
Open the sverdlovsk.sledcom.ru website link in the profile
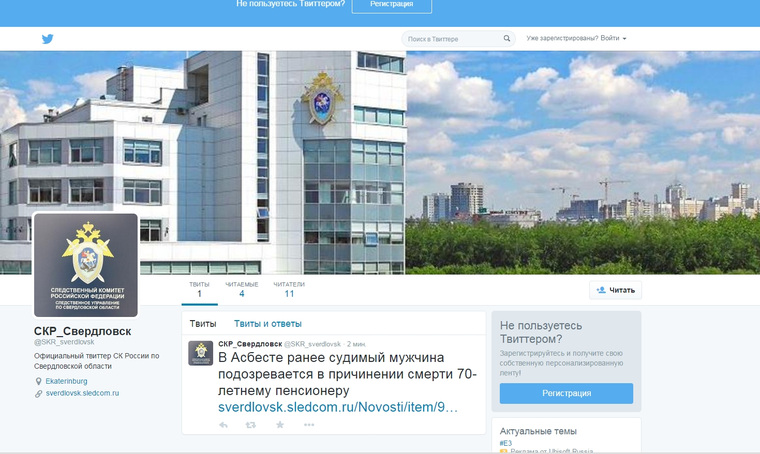click(82, 393)
